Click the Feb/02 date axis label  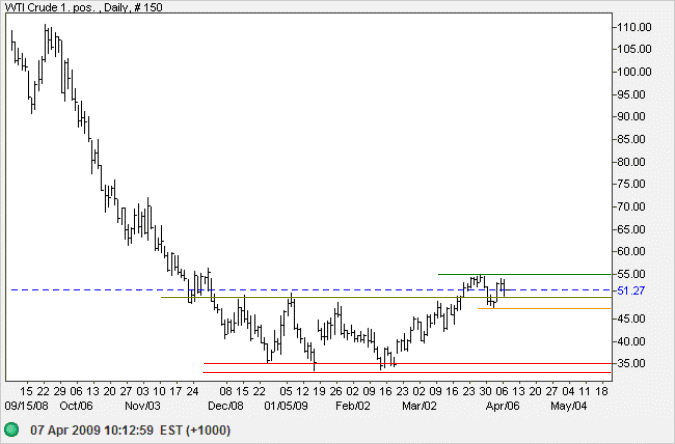(x=353, y=406)
